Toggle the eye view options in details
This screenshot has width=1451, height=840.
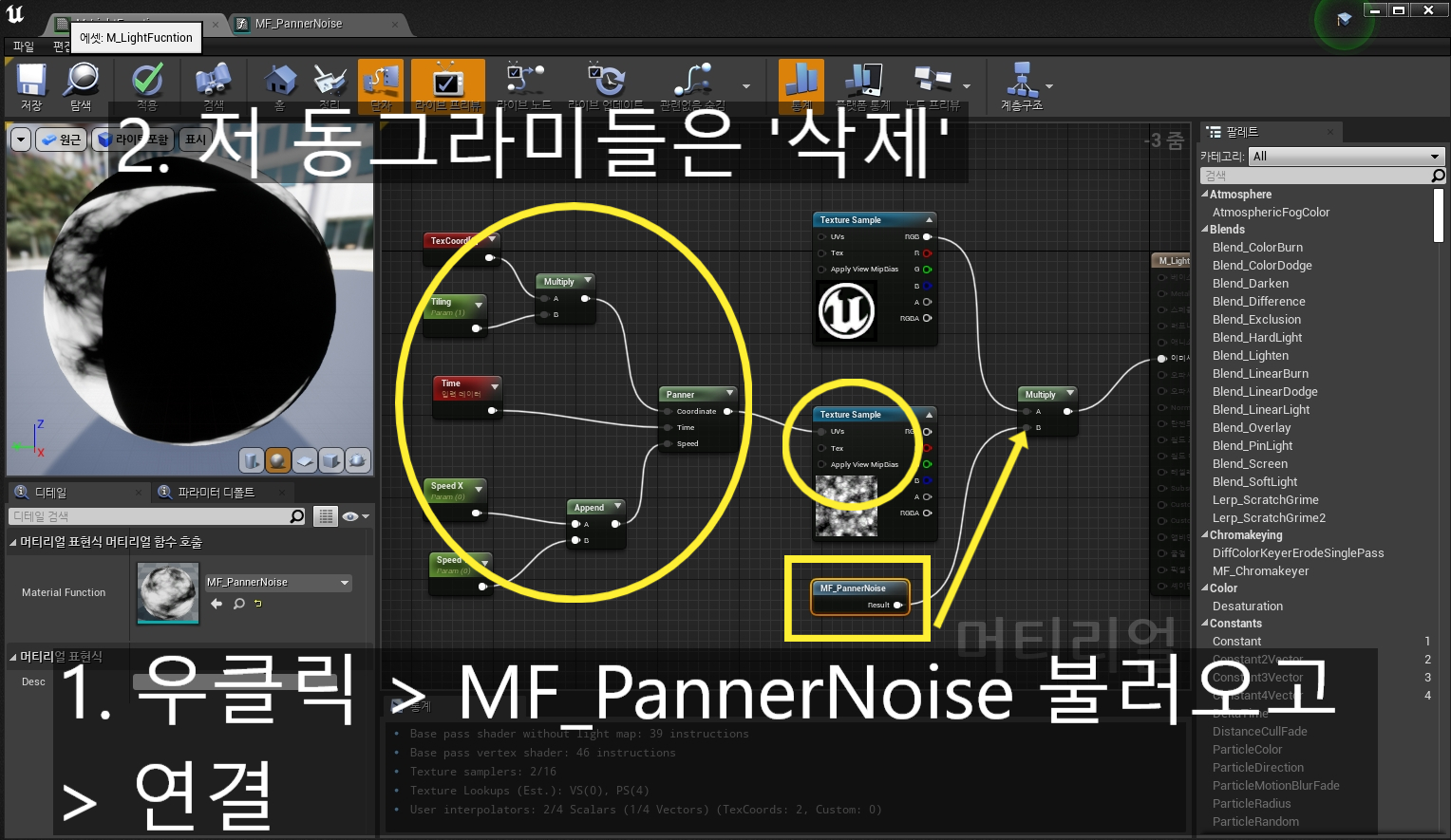tap(355, 516)
